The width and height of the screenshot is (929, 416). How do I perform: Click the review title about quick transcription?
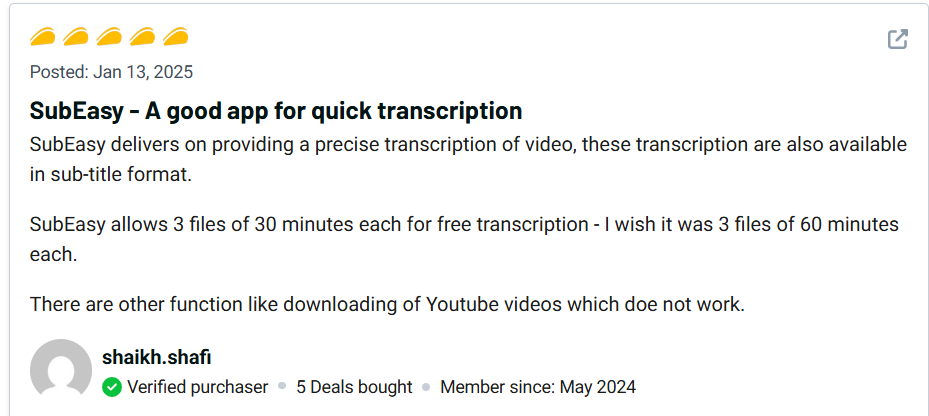pyautogui.click(x=276, y=110)
